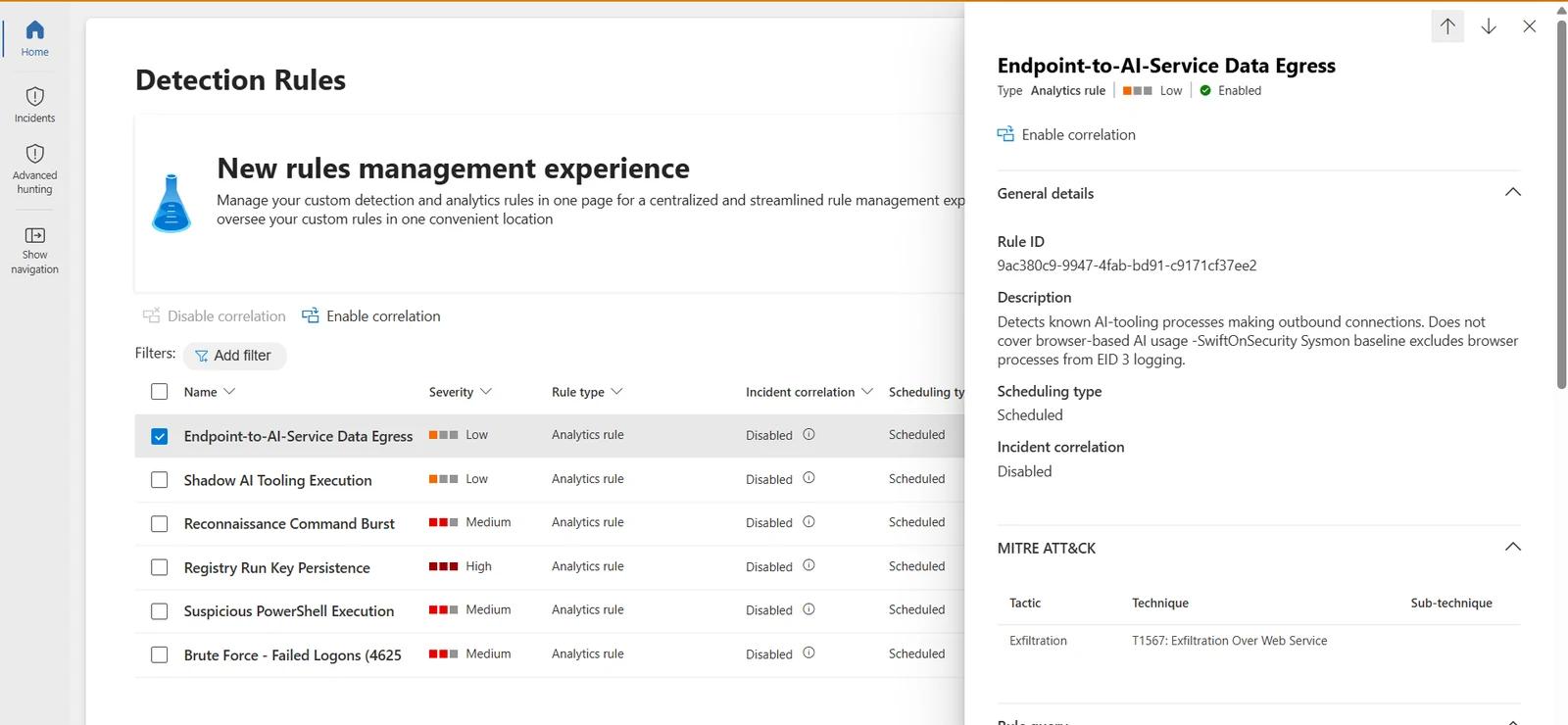The image size is (1568, 725).
Task: Go to next rule with down arrow
Action: pyautogui.click(x=1489, y=26)
